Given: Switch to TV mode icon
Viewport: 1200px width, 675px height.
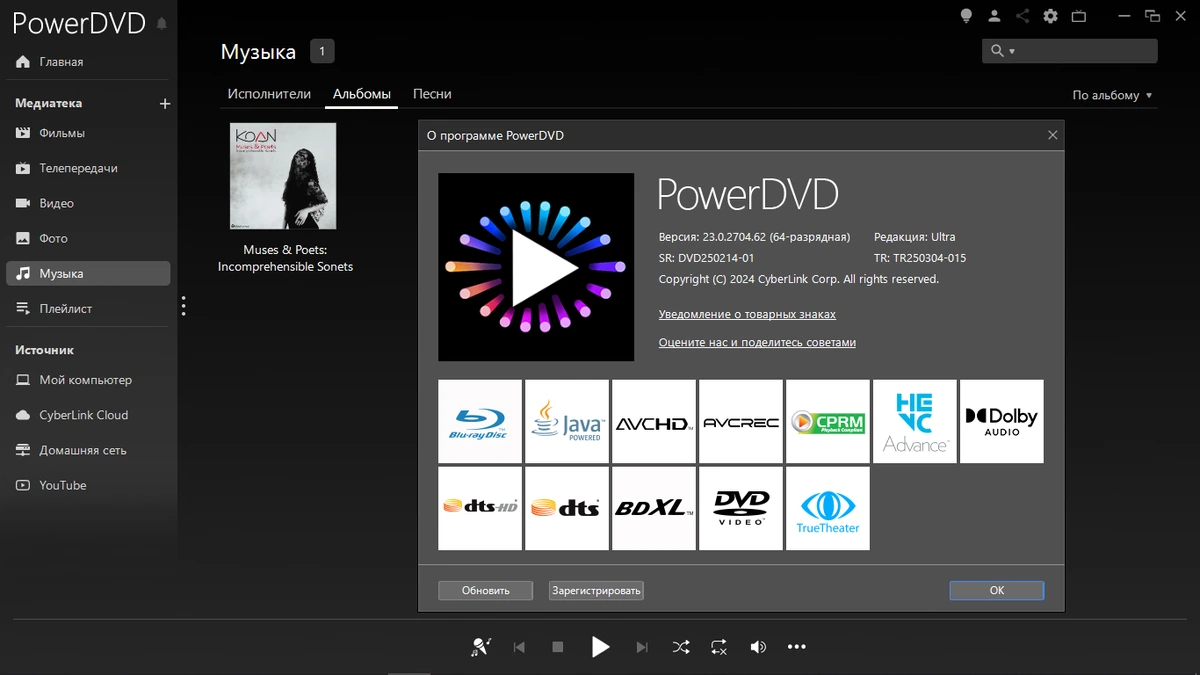Looking at the screenshot, I should pyautogui.click(x=1078, y=16).
